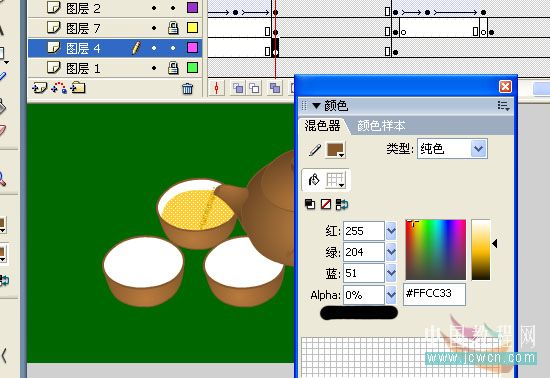The width and height of the screenshot is (550, 378).
Task: Delete layer with trash icon
Action: [x=187, y=88]
